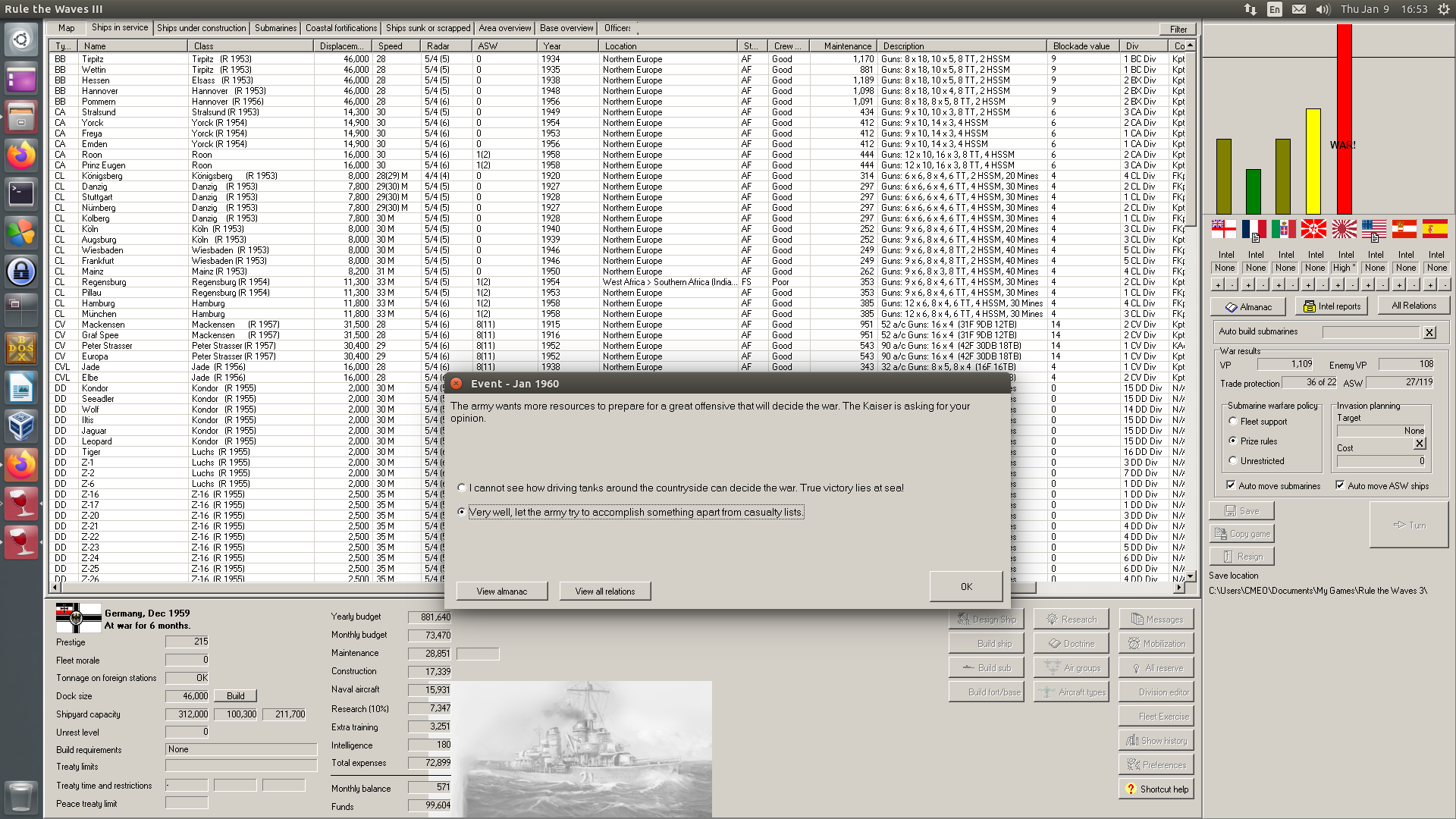Open the Trash in the dock
The width and height of the screenshot is (1456, 819).
(x=21, y=797)
